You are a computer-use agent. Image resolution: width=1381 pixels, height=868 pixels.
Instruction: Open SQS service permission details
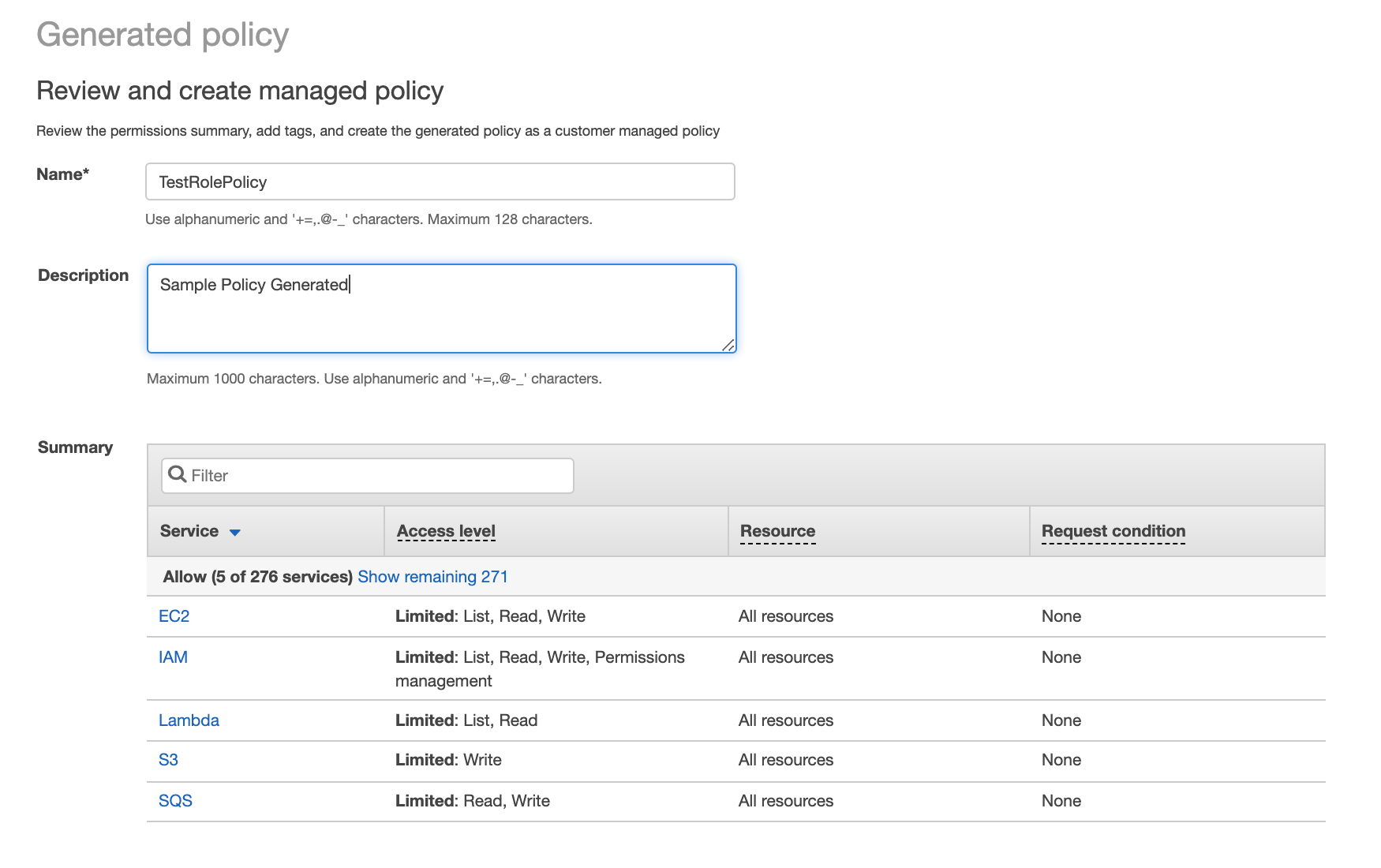click(175, 800)
